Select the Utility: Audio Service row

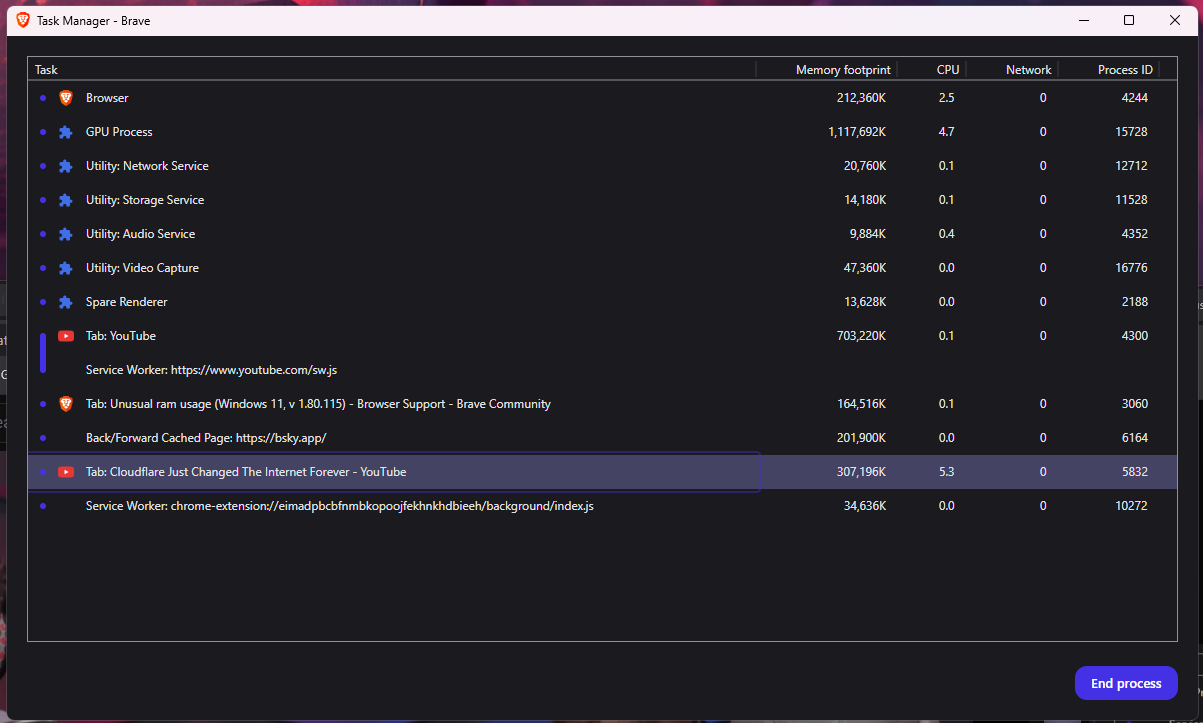pos(602,234)
